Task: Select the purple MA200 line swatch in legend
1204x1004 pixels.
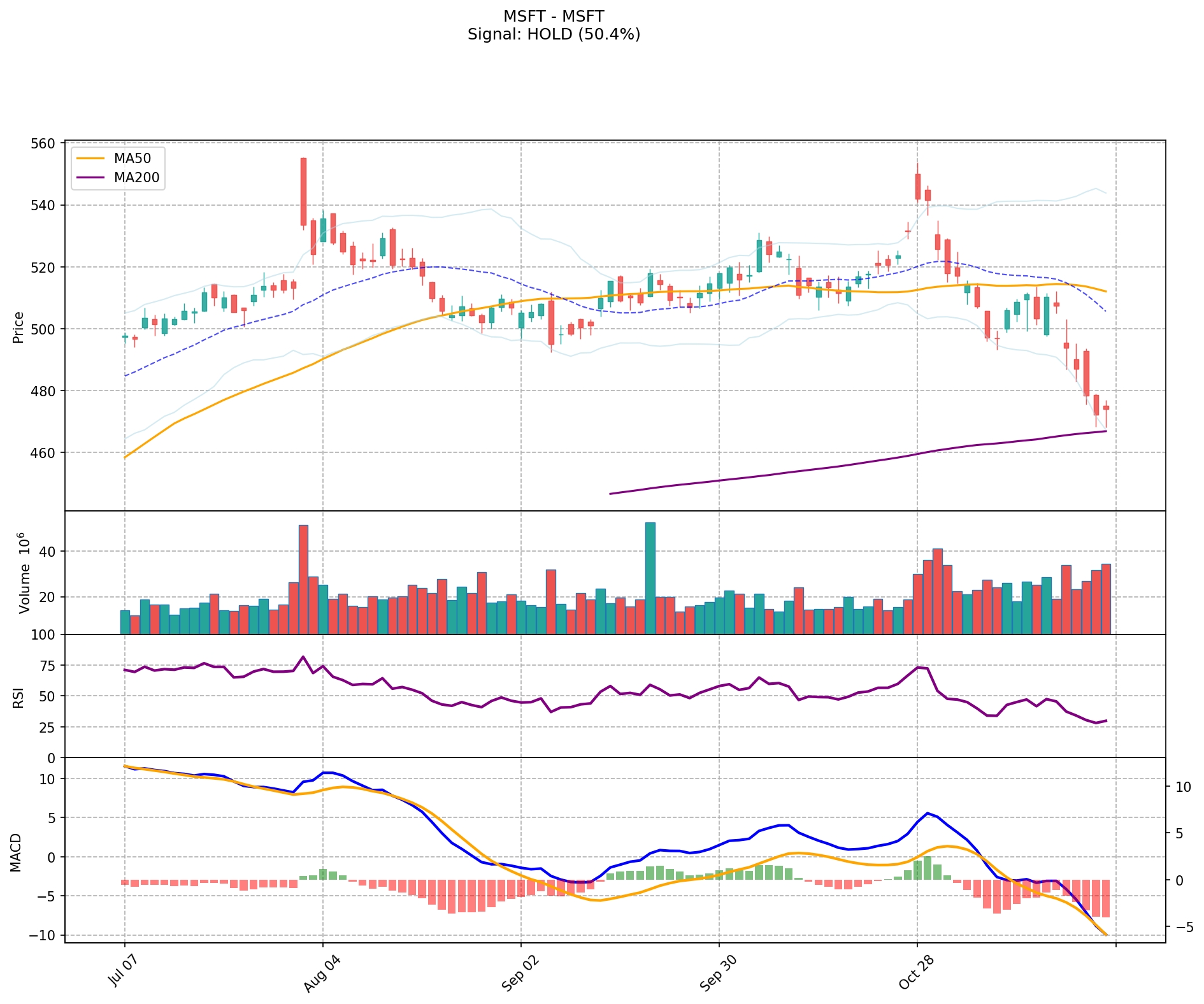Action: pyautogui.click(x=91, y=178)
